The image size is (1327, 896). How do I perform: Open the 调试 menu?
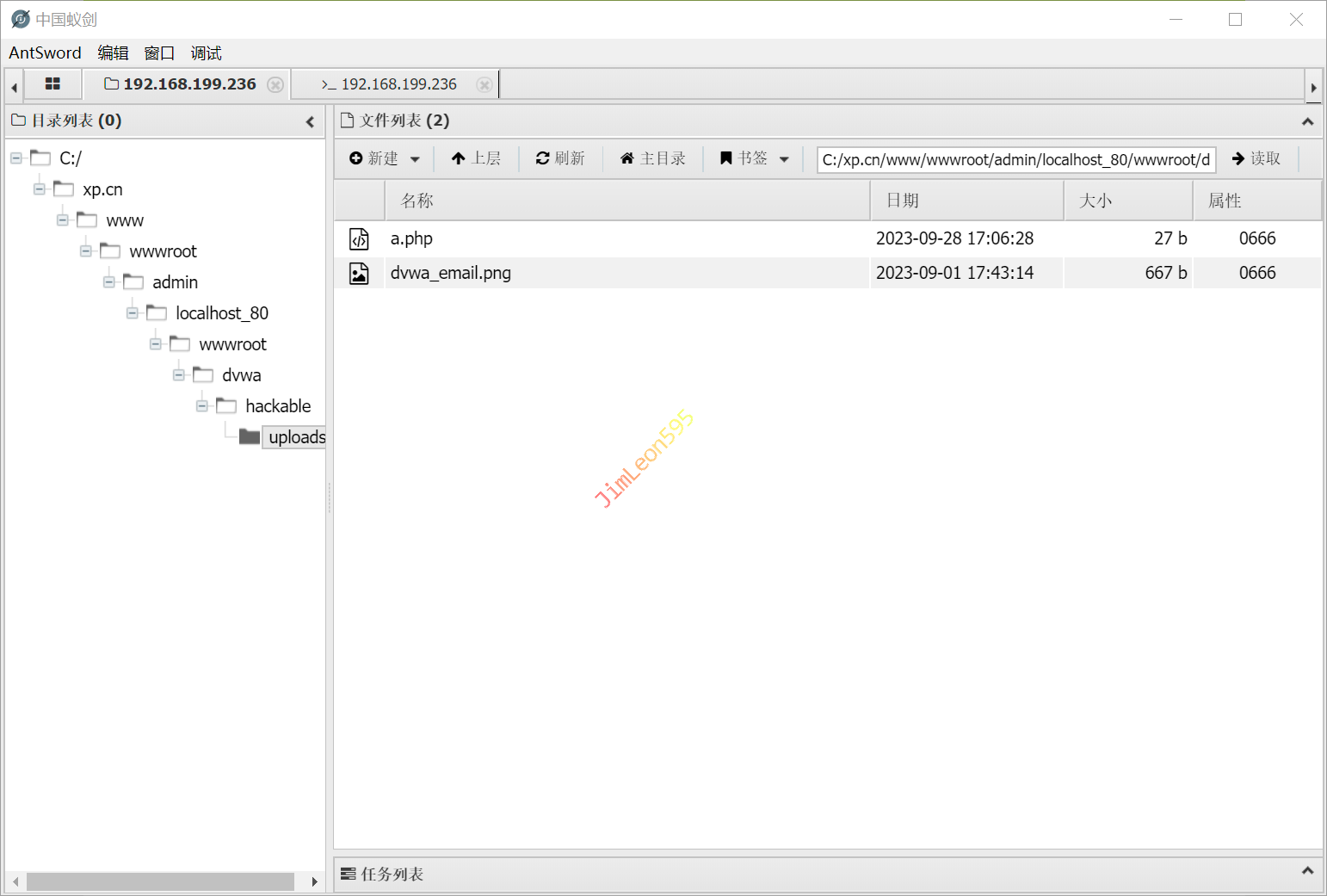pyautogui.click(x=206, y=53)
